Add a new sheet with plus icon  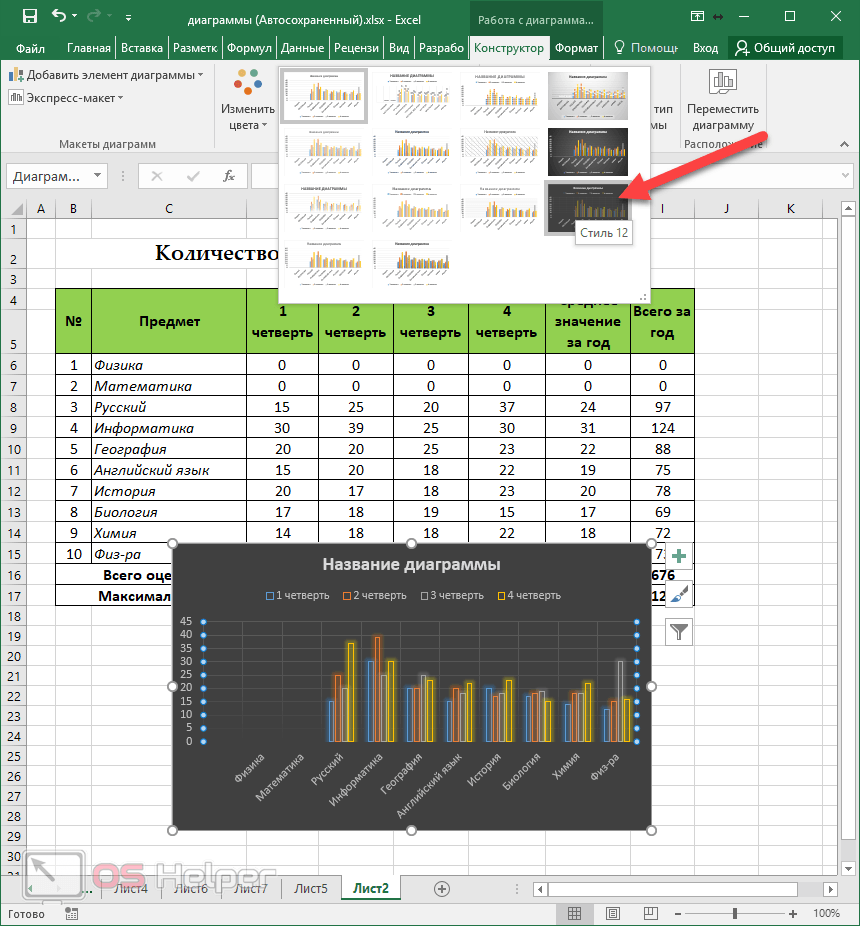pos(442,888)
